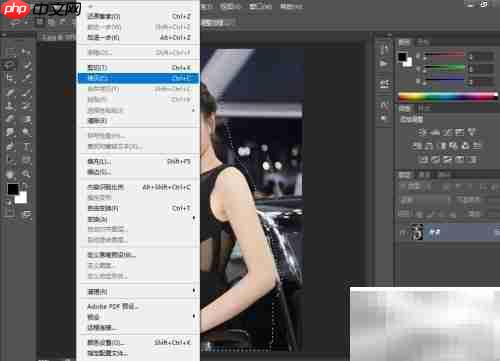
Task: Open the layer blend mode dropdown
Action: [x=425, y=200]
